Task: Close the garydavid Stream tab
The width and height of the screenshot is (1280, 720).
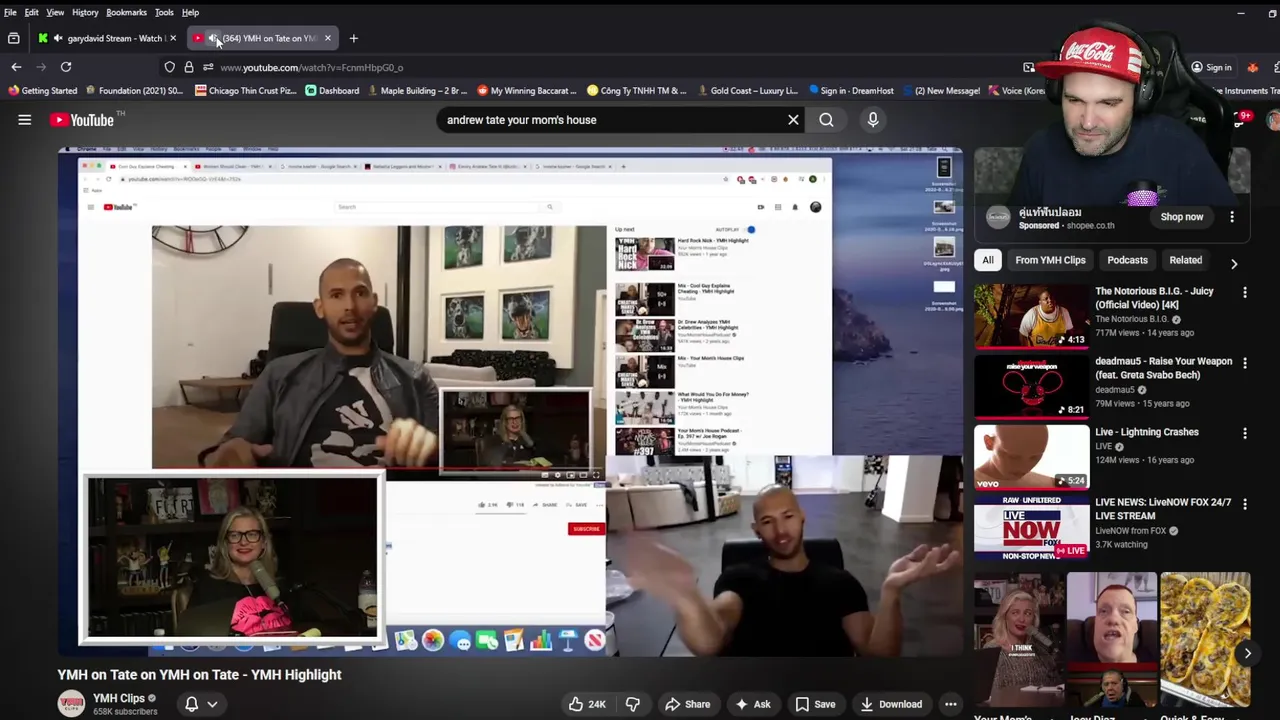Action: pyautogui.click(x=173, y=38)
